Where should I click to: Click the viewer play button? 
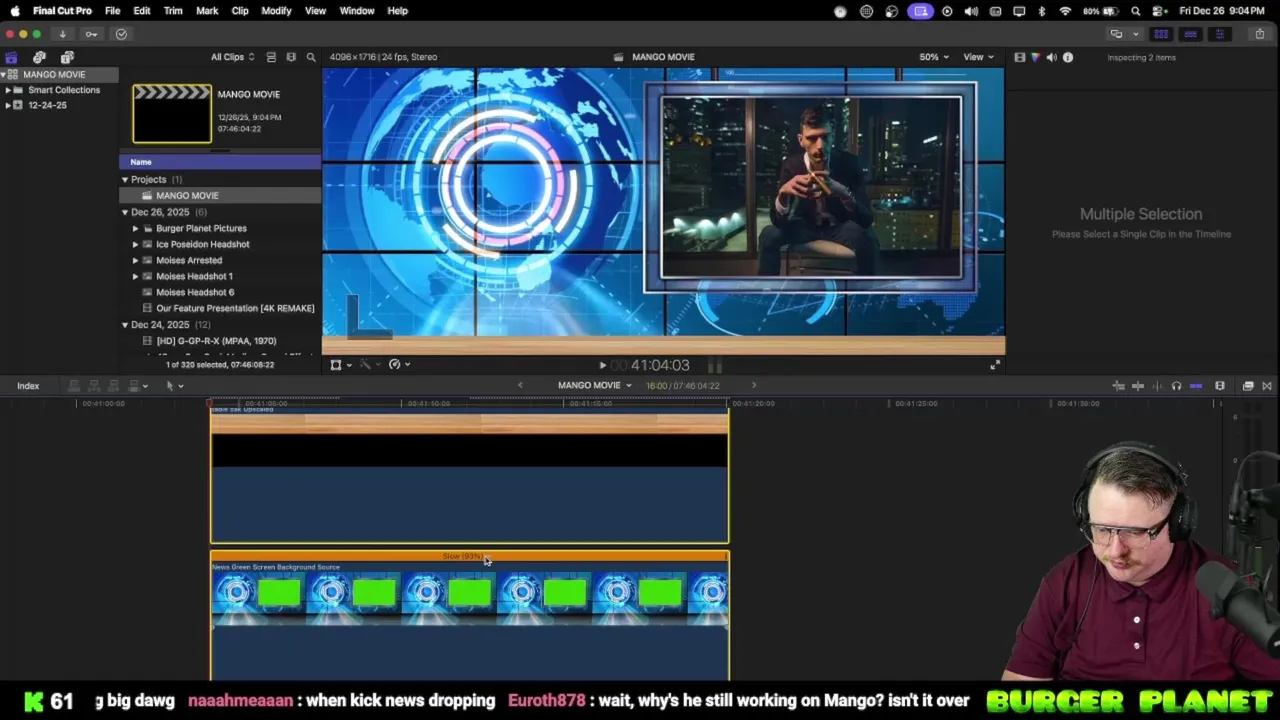[602, 365]
